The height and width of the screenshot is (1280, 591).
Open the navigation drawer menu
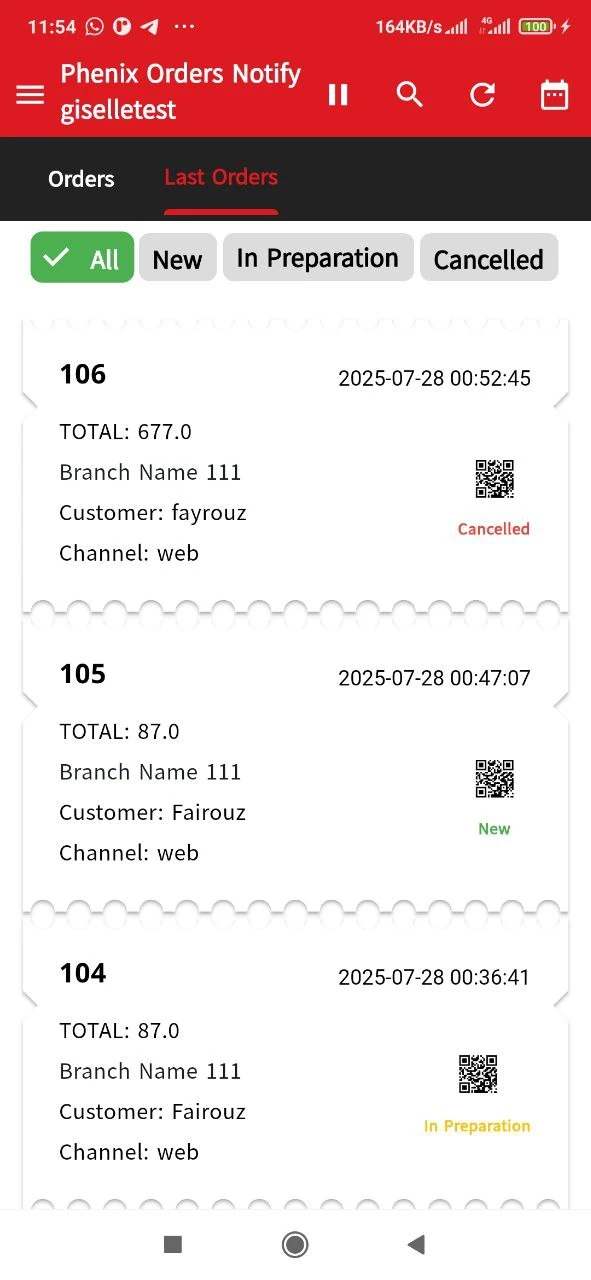tap(29, 94)
